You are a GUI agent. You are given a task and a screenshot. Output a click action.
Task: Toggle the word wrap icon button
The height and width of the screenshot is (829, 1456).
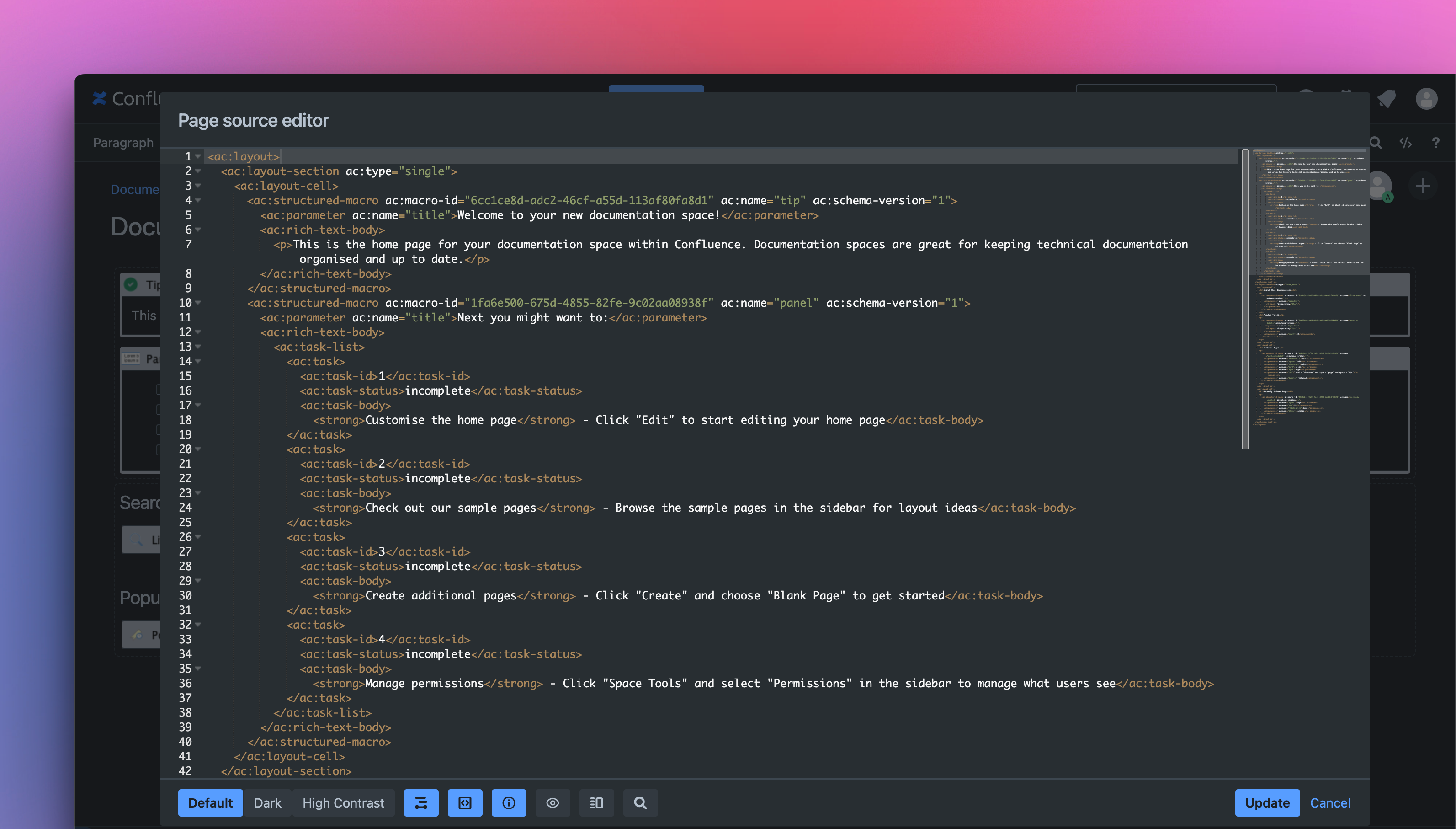pyautogui.click(x=420, y=803)
